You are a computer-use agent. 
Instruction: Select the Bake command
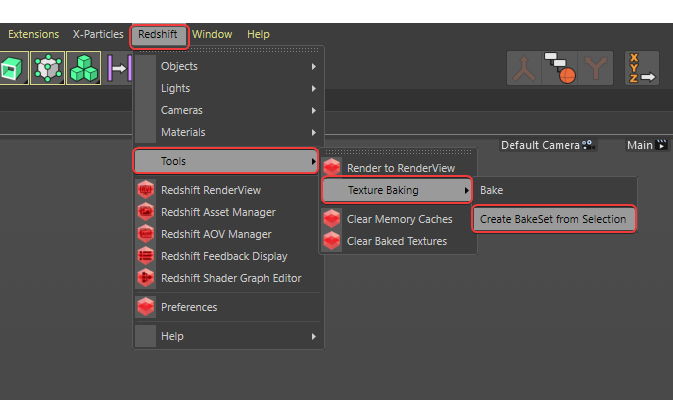tap(555, 190)
